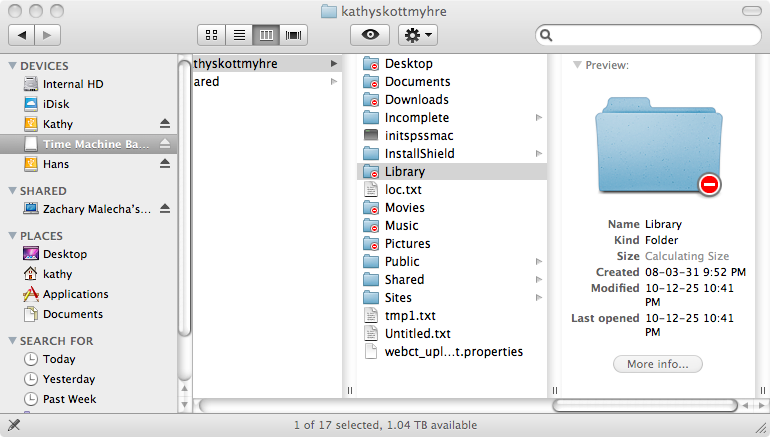Click the toolbar toggle pill button
The width and height of the screenshot is (770, 437).
point(751,11)
